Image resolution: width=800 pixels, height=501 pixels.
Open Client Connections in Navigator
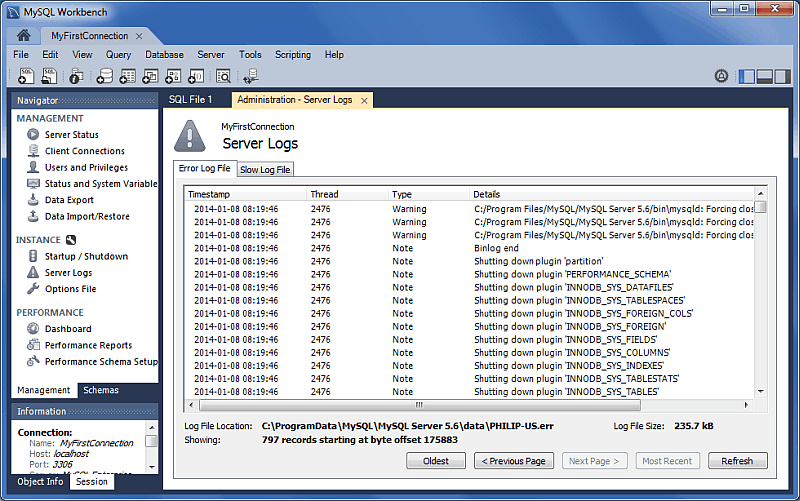[85, 151]
